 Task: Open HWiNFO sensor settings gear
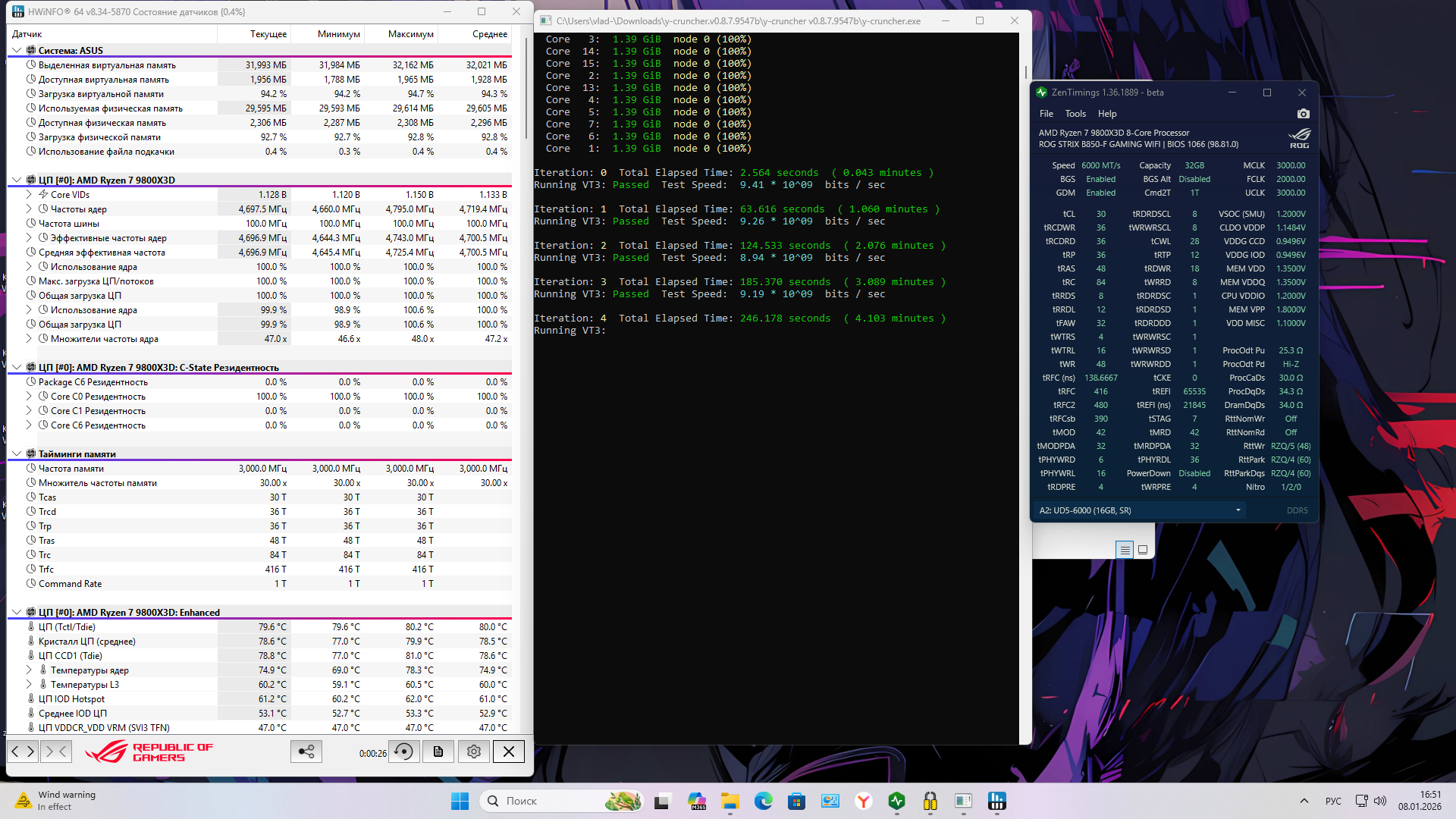[x=474, y=752]
